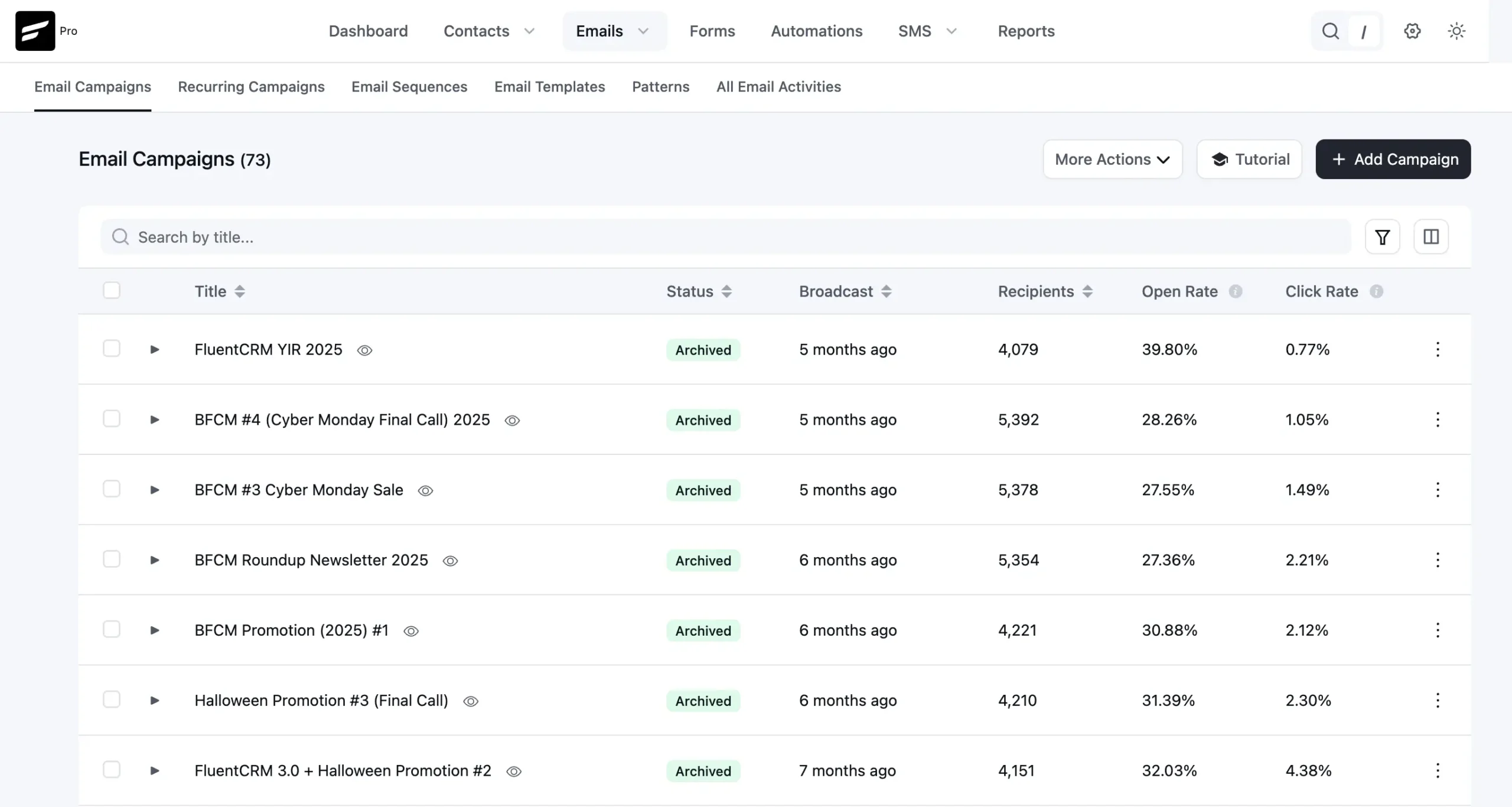
Task: Expand the FluentCRM YIR 2025 row
Action: tap(155, 350)
